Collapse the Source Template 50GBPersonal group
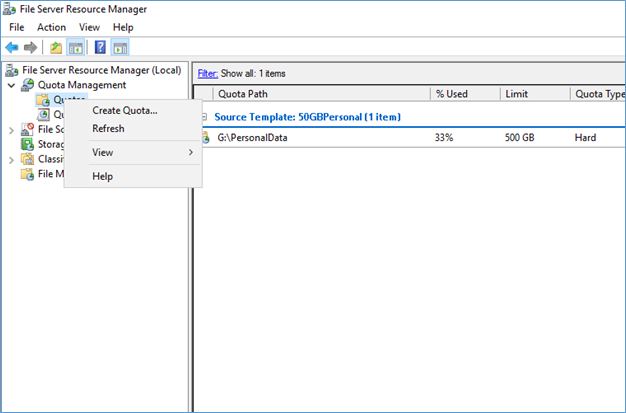The image size is (626, 413). click(x=204, y=117)
